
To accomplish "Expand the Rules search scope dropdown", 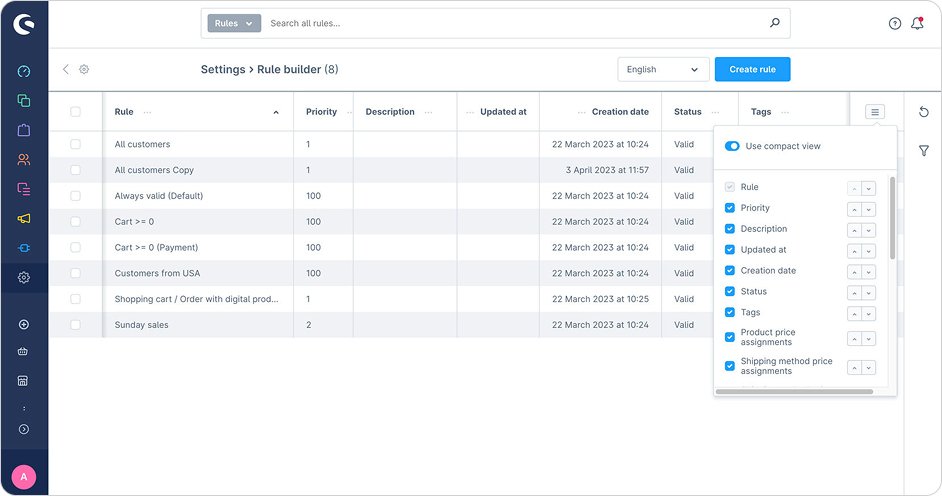I will (x=233, y=23).
